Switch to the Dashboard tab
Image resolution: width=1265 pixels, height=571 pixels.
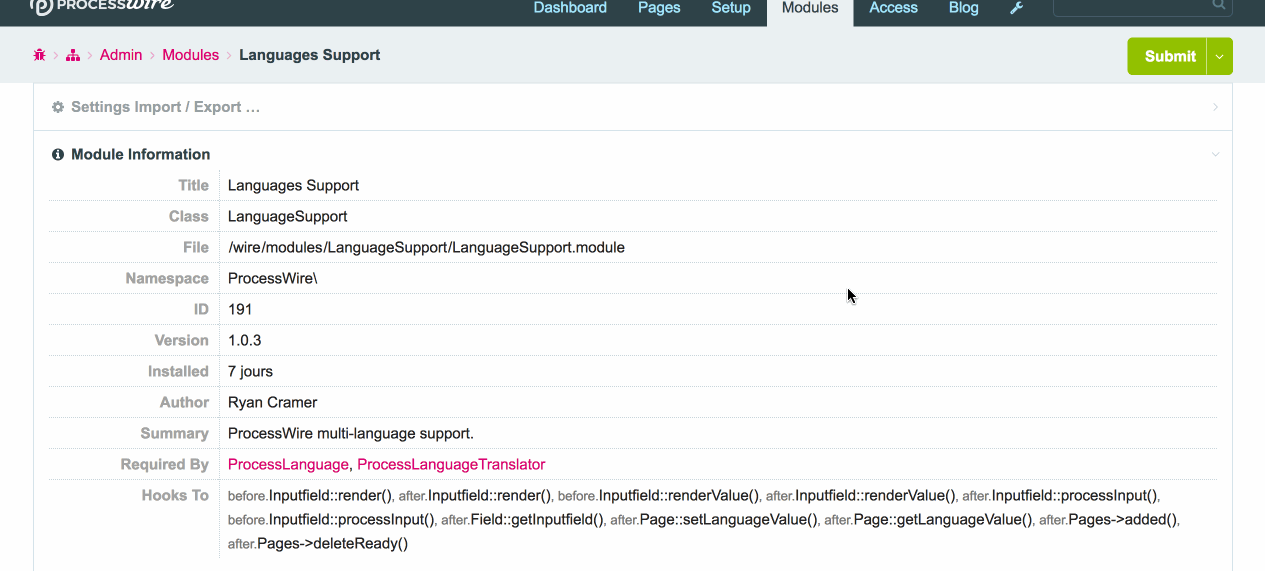pos(570,8)
